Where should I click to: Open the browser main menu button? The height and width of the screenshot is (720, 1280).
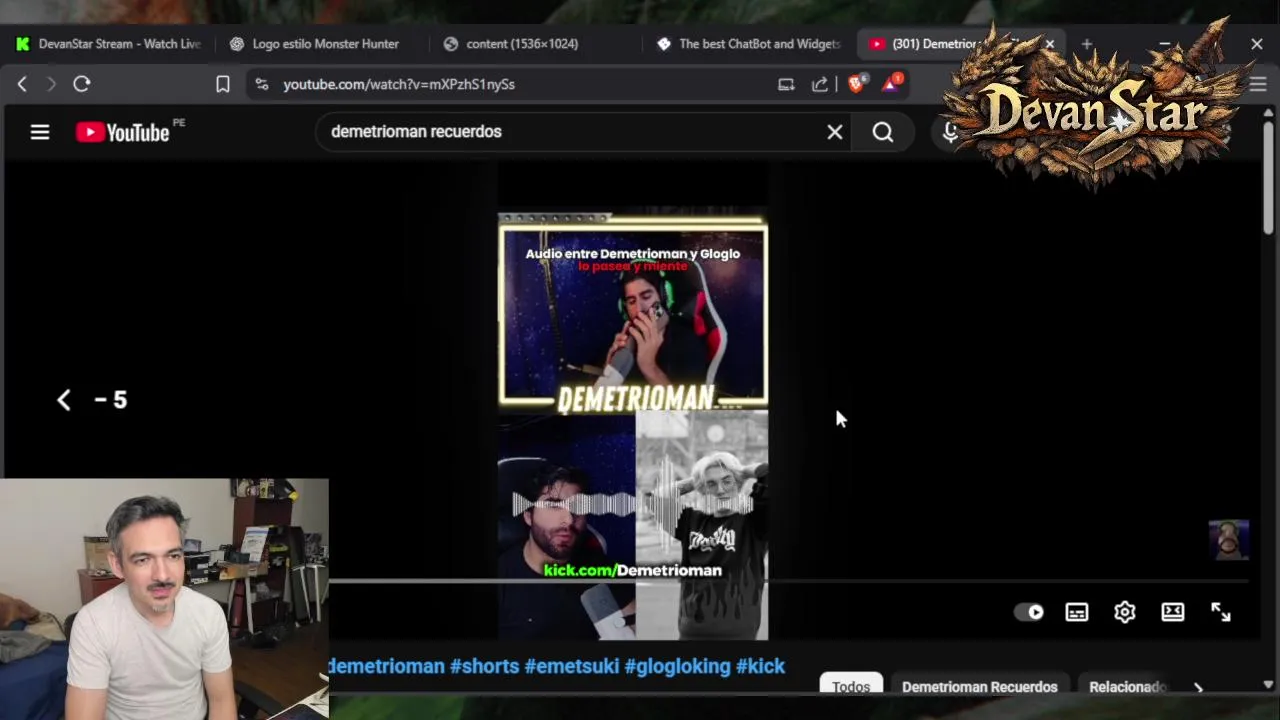tap(1258, 85)
